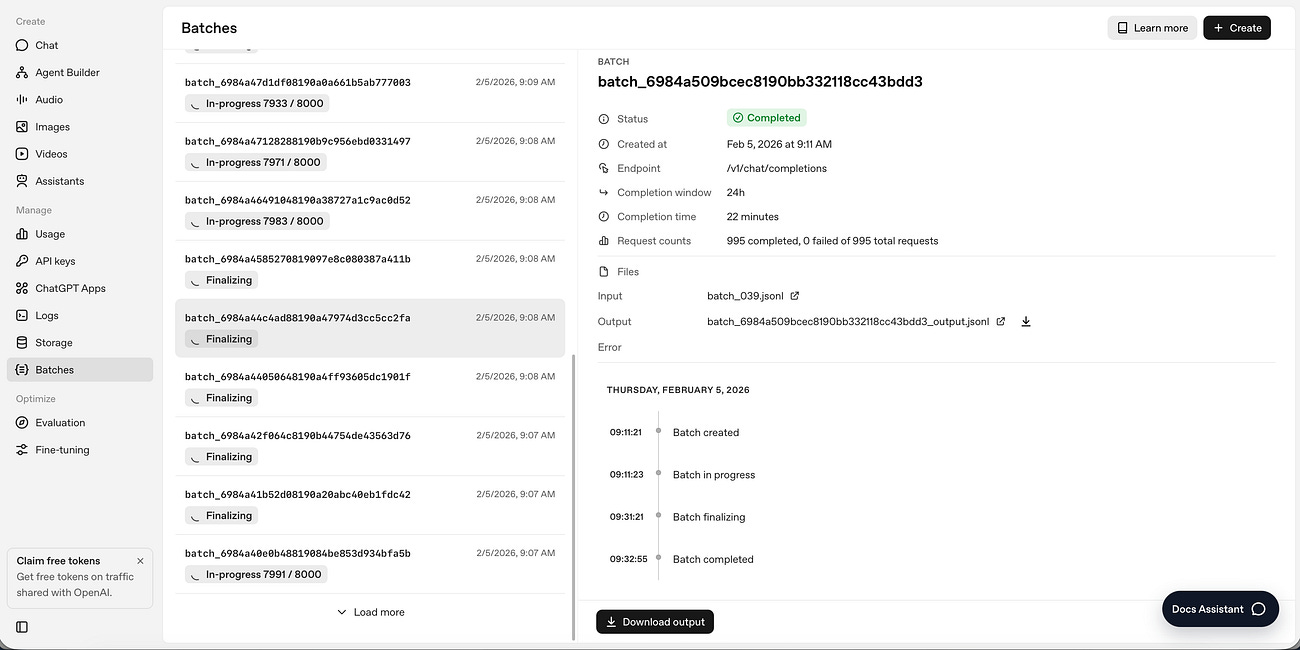
Task: Click download icon next to output file
Action: [x=1026, y=322]
